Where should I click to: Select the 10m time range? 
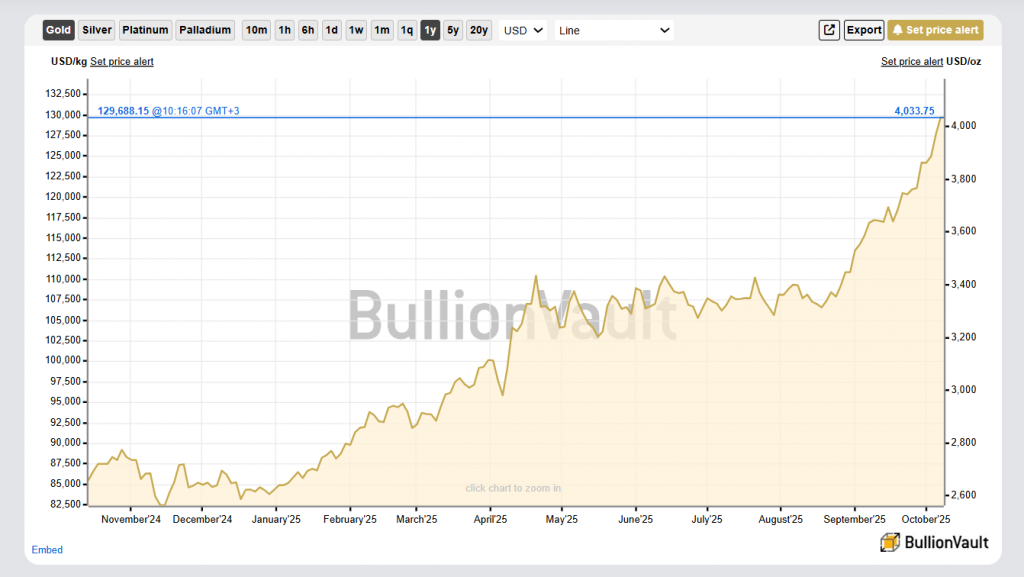256,30
